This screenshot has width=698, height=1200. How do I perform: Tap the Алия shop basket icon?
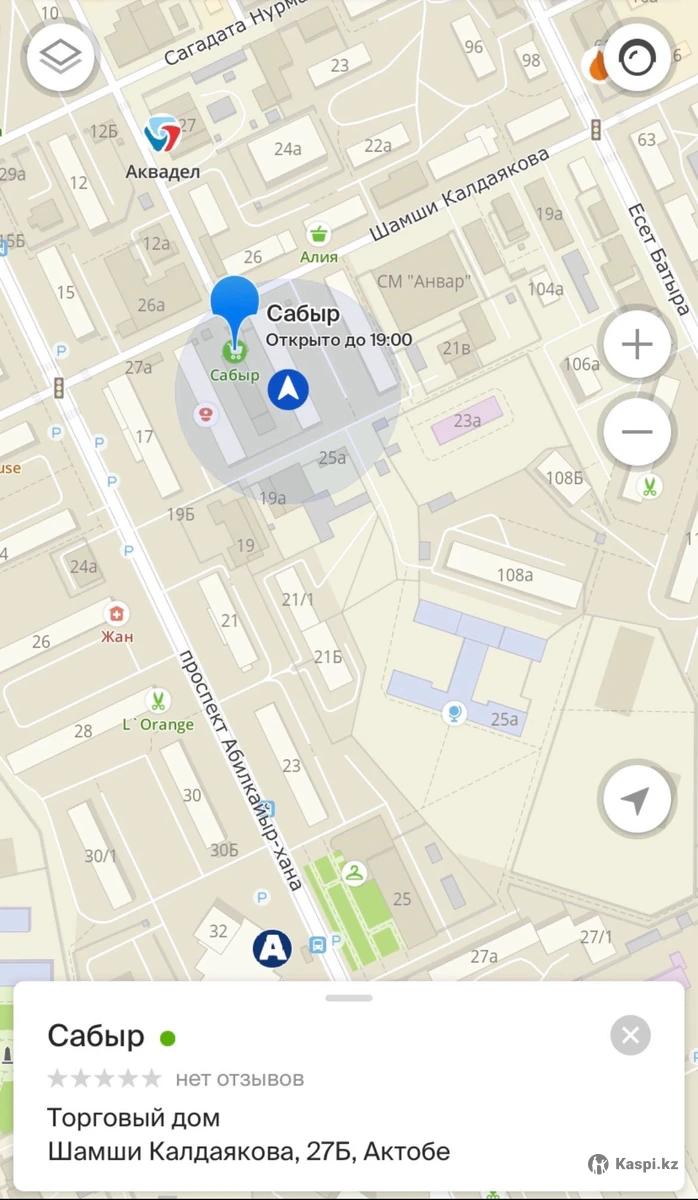[319, 235]
